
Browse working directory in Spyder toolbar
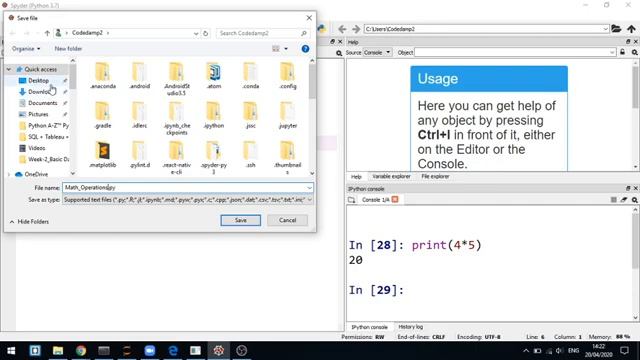click(616, 29)
